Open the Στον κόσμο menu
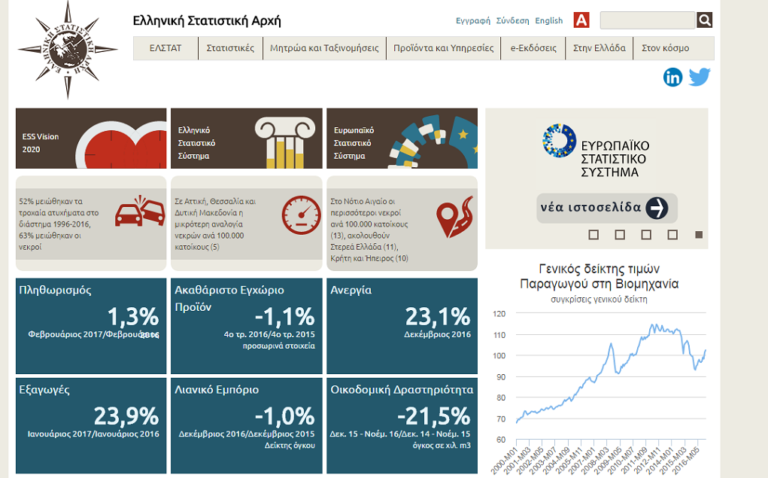Screen dimensions: 768x478 [x=665, y=48]
